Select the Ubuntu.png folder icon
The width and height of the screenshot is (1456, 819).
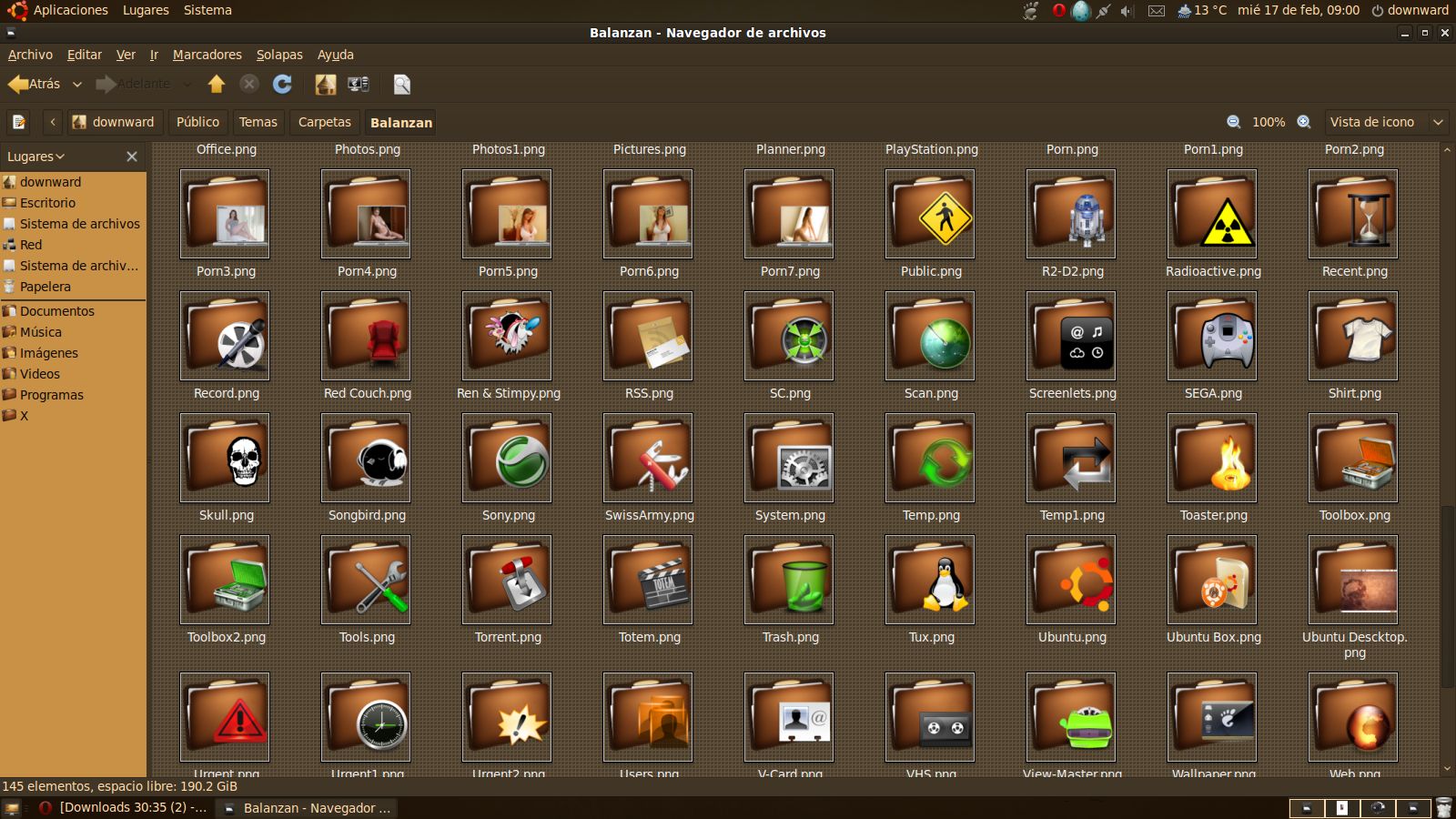click(1072, 580)
